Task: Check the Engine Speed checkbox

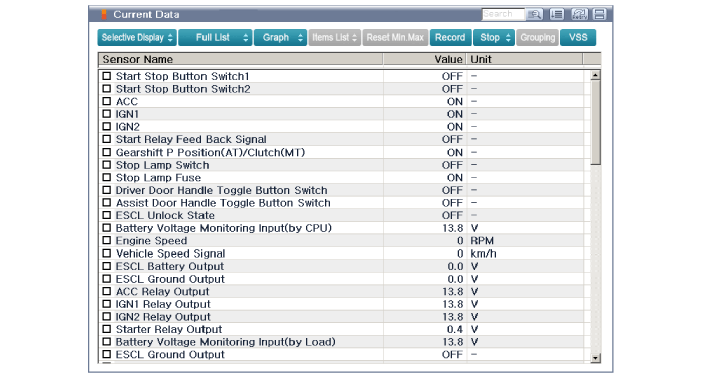Action: (x=106, y=241)
